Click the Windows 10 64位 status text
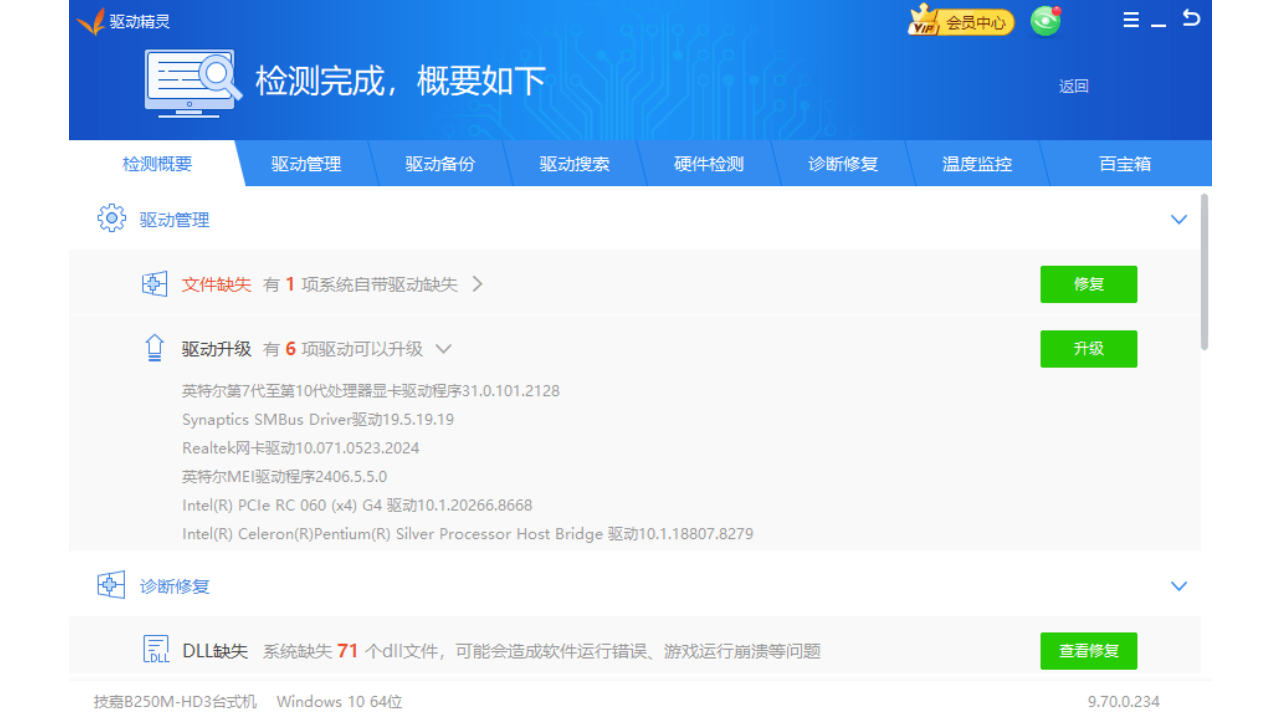 (x=339, y=702)
